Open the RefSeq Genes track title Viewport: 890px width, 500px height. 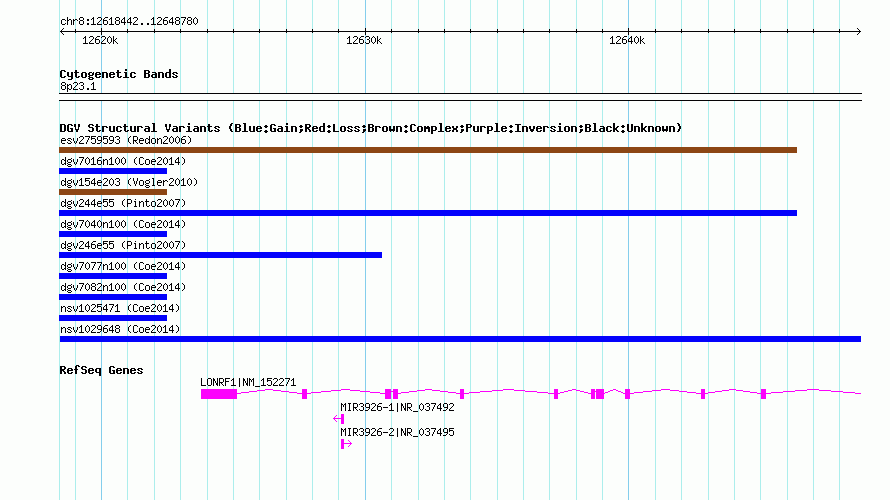coord(101,370)
